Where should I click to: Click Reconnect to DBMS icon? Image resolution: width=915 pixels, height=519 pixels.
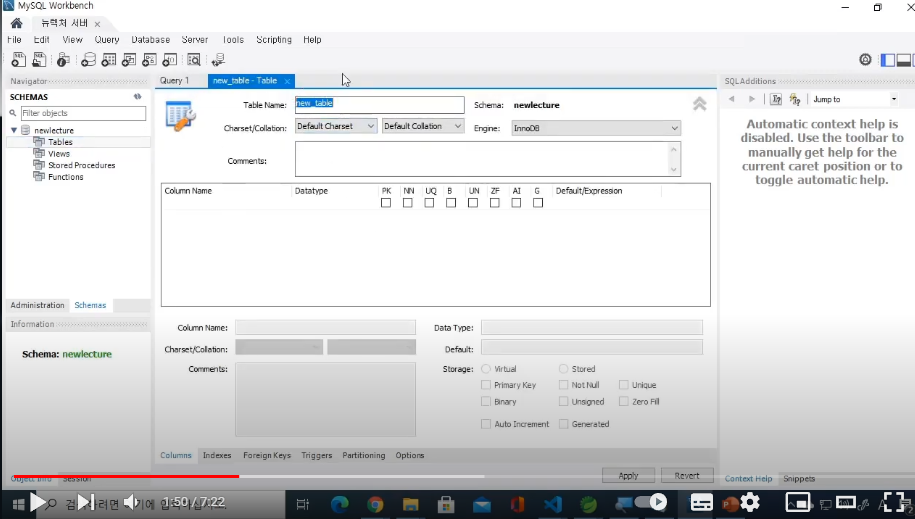pos(218,60)
